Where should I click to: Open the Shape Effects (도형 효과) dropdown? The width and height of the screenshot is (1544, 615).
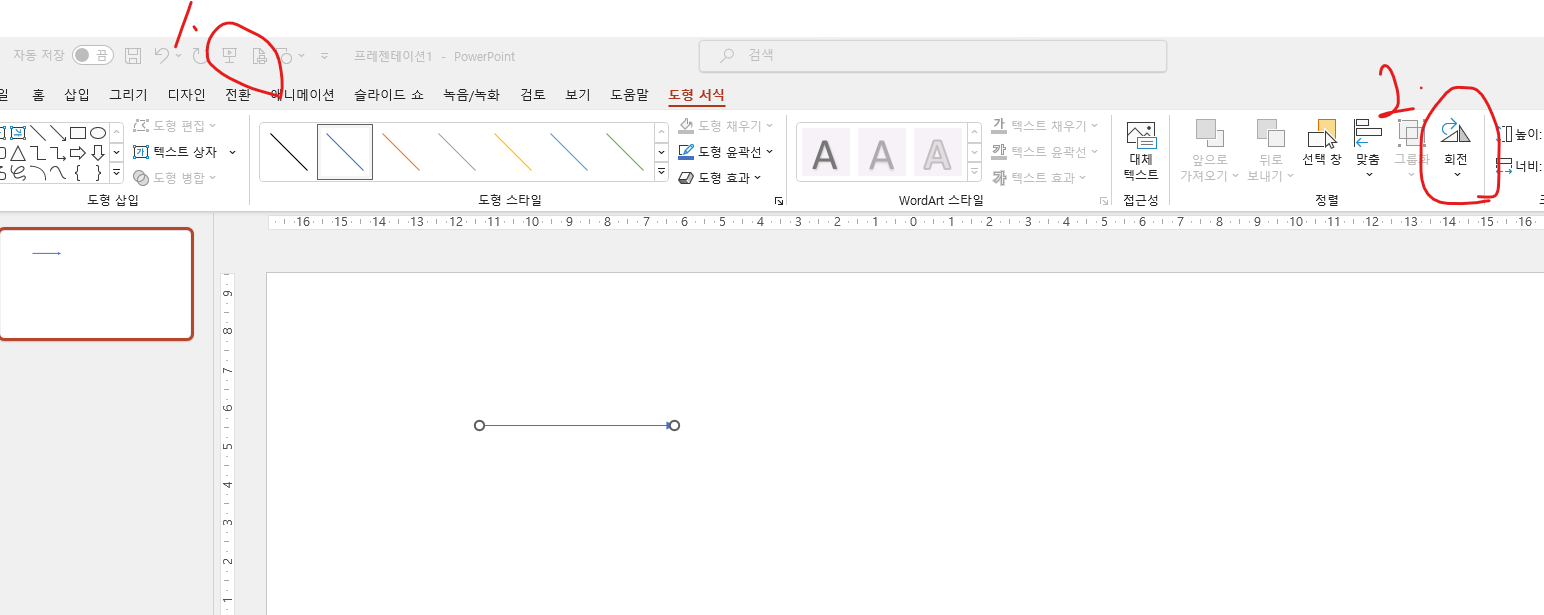[x=757, y=178]
